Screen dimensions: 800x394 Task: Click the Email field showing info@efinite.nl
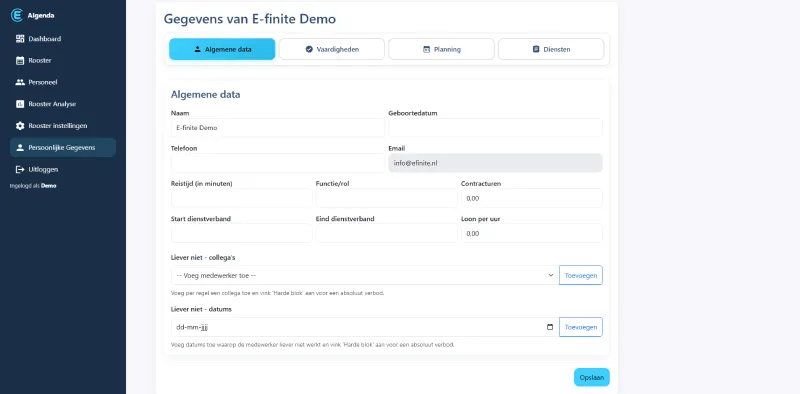pos(495,163)
